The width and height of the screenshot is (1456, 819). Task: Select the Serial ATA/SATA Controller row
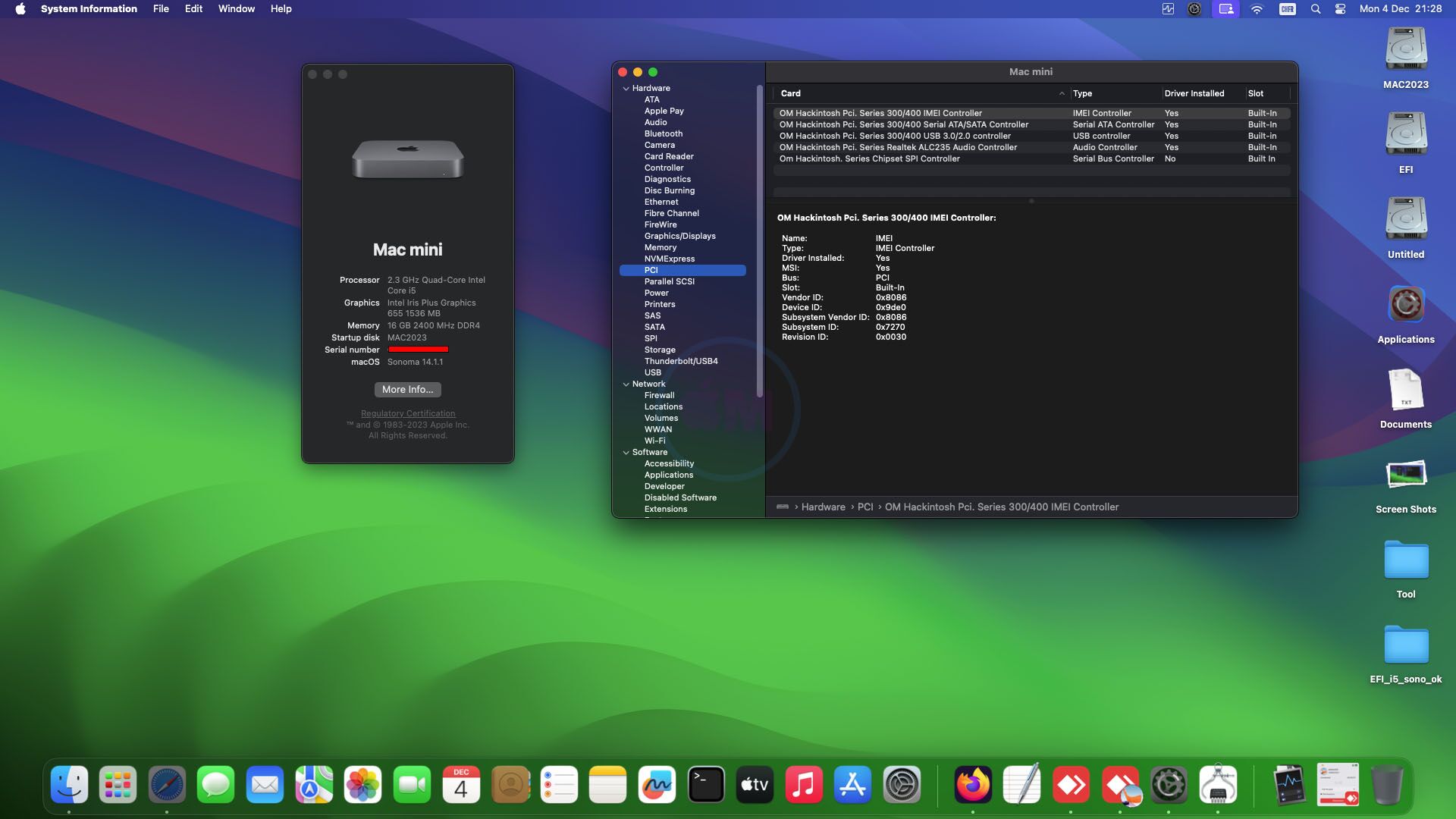[x=1031, y=125]
